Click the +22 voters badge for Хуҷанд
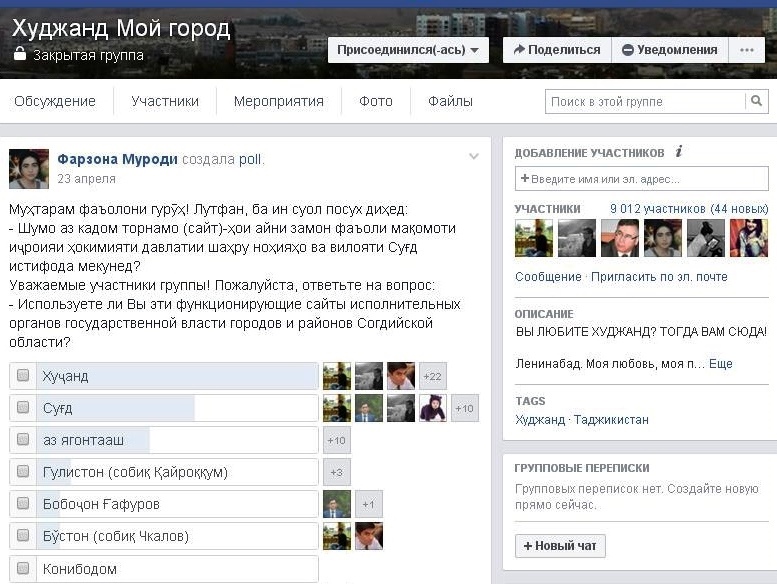The height and width of the screenshot is (584, 777). pos(433,376)
